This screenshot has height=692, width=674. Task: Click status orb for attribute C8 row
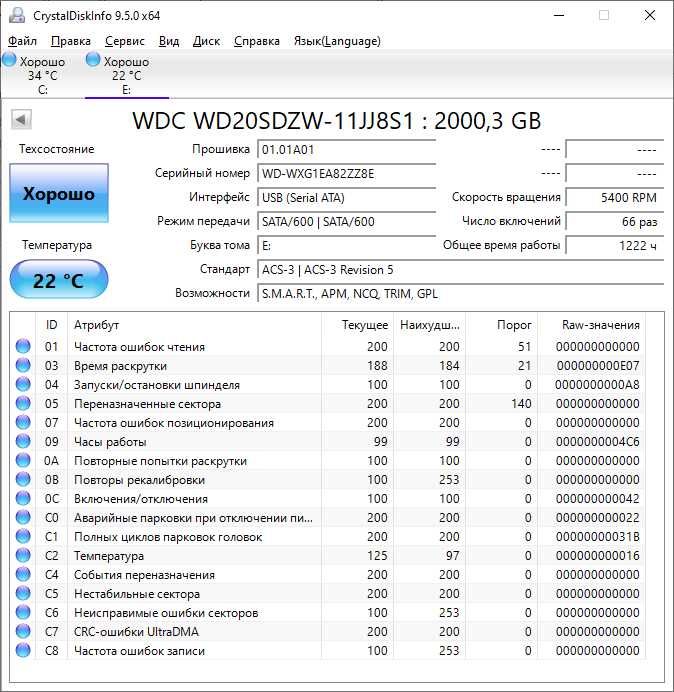click(23, 650)
